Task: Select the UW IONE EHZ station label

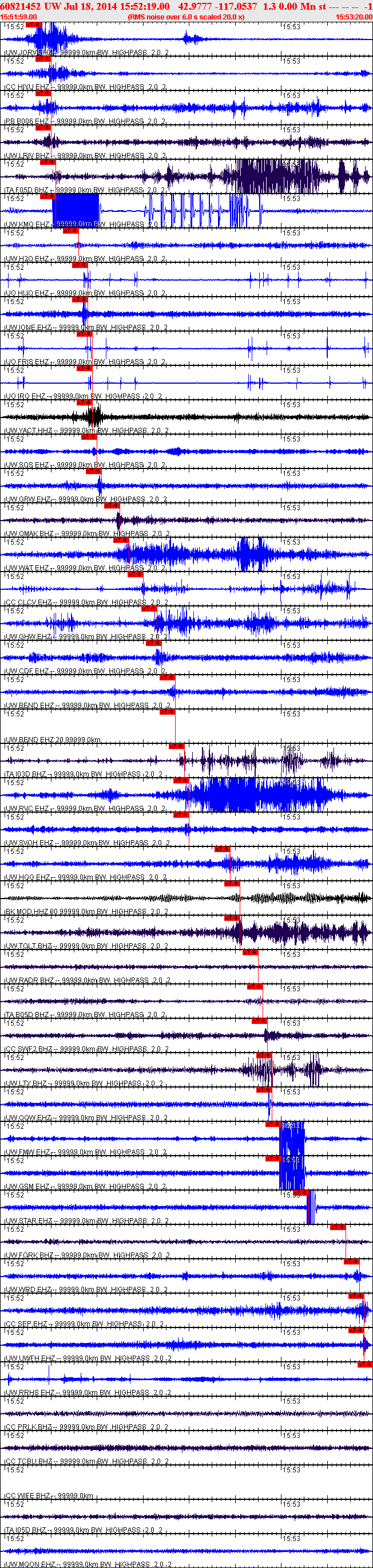Action: click(x=86, y=328)
